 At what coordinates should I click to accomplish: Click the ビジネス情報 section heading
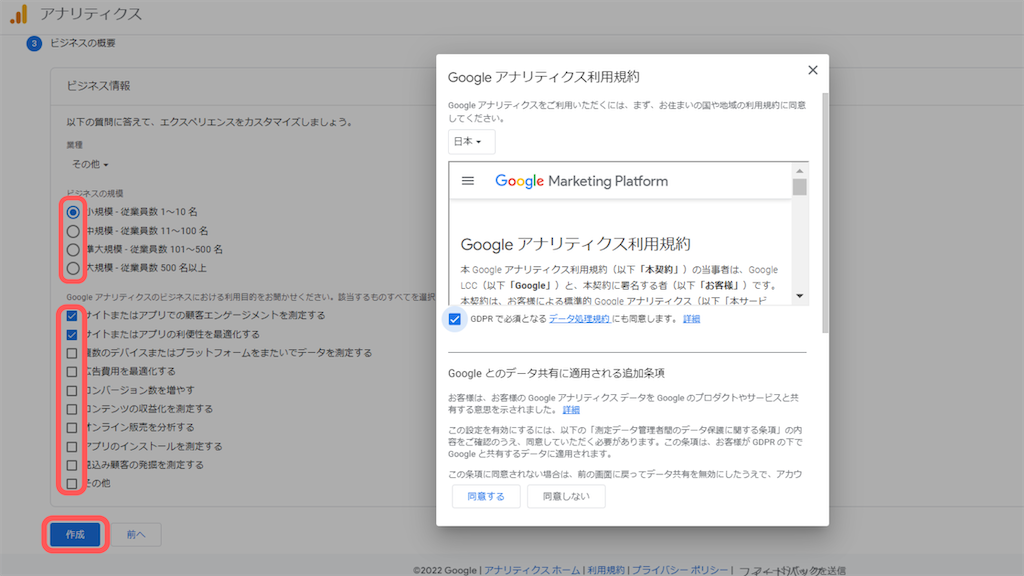[x=99, y=86]
